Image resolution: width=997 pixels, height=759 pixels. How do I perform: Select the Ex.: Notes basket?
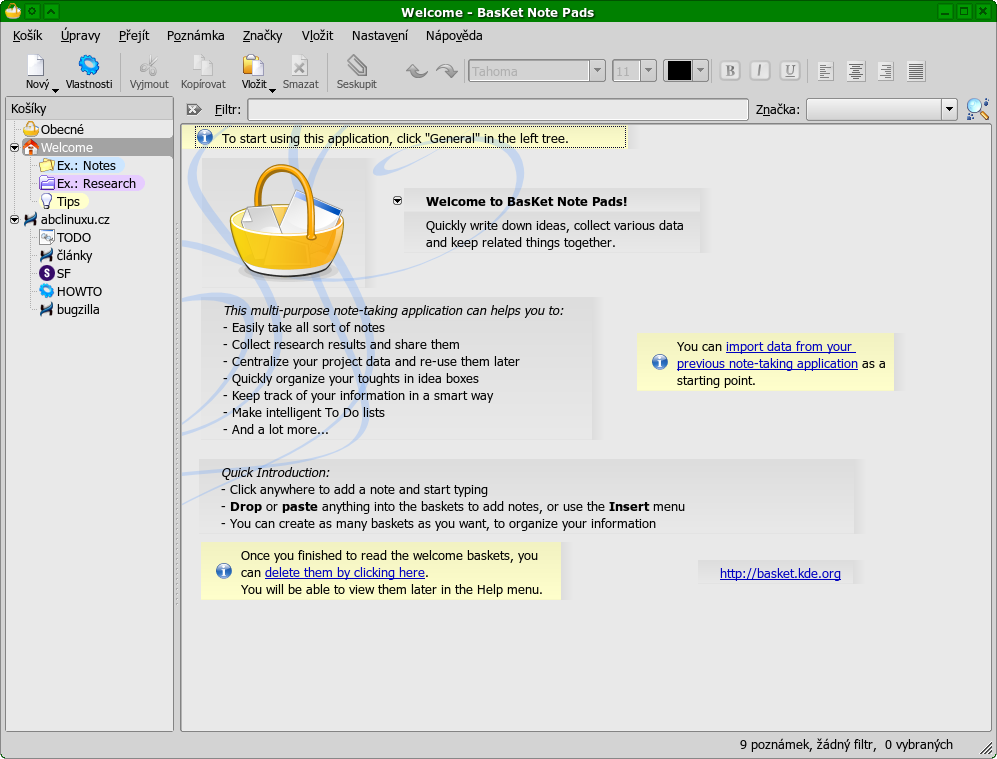click(86, 166)
